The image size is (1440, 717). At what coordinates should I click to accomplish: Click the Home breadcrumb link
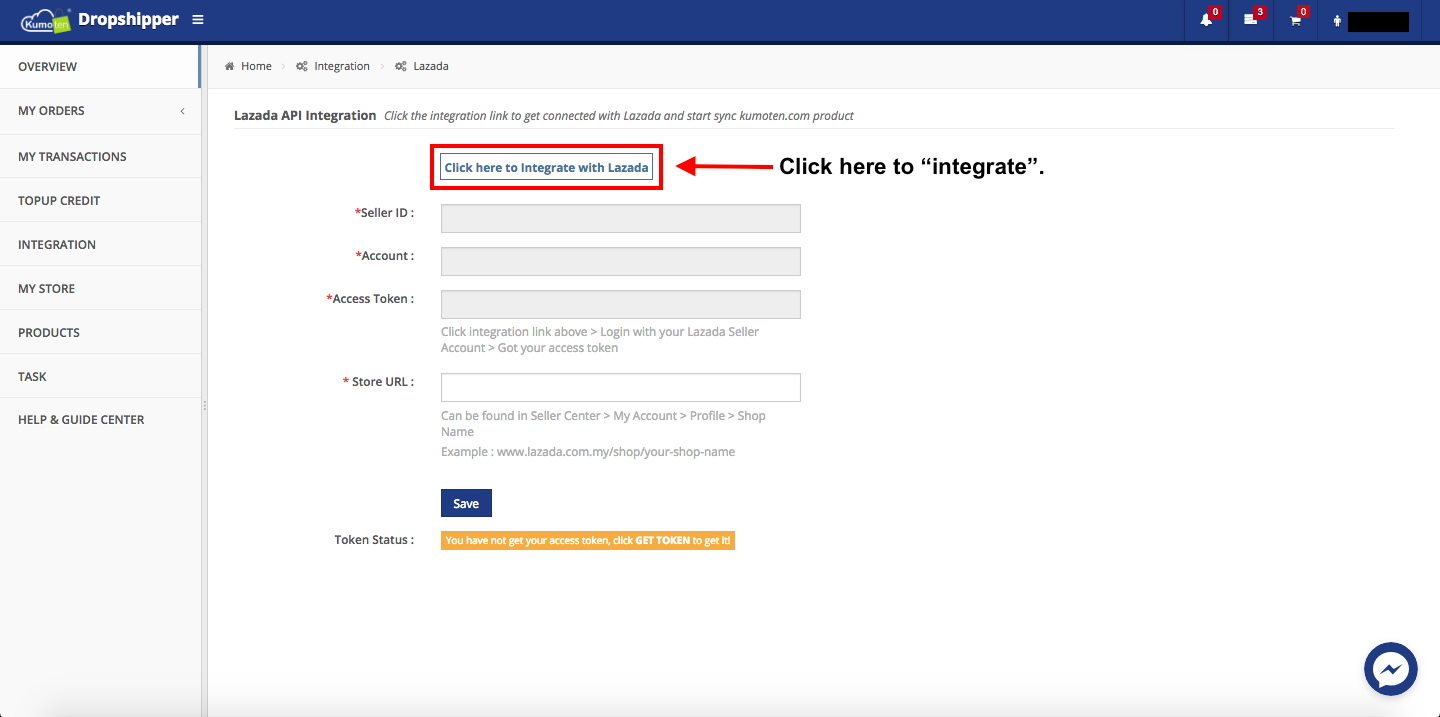[x=256, y=66]
